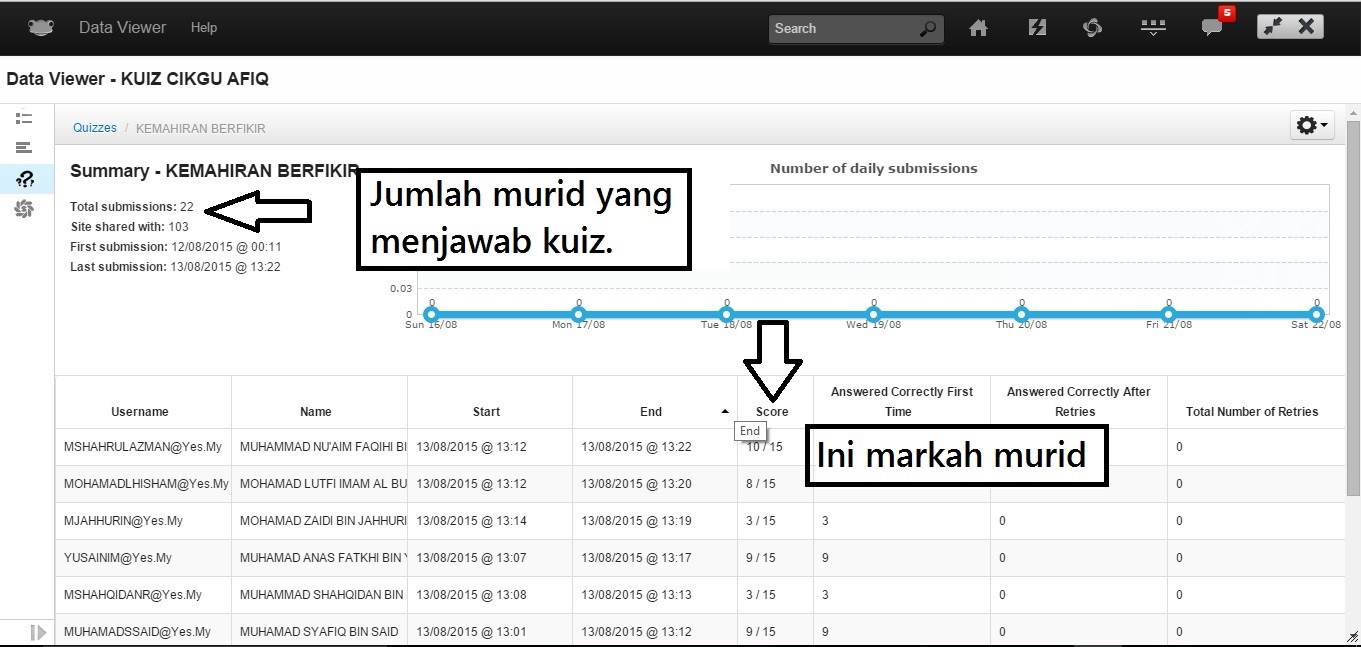The height and width of the screenshot is (647, 1361).
Task: Click the pinwheel settings icon in the sidebar
Action: pos(24,209)
